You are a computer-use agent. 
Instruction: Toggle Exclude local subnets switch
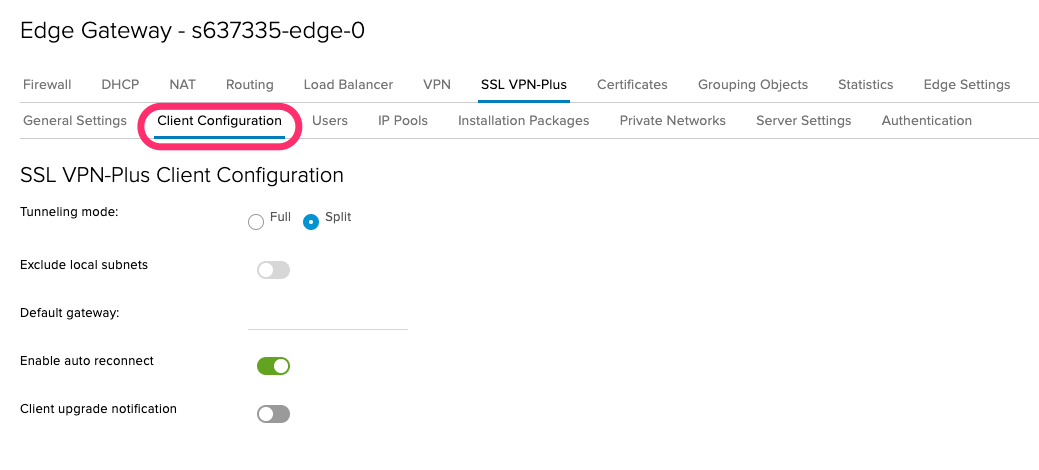pos(274,270)
